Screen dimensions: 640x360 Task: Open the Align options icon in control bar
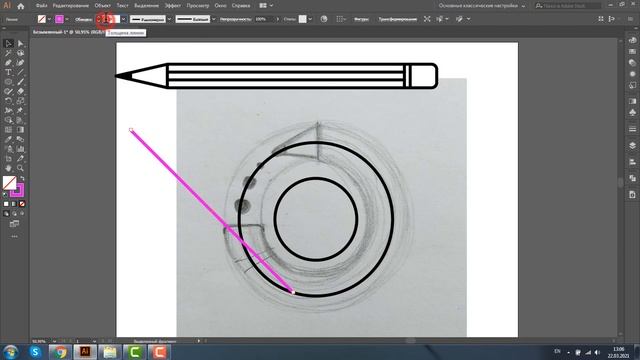pos(340,19)
